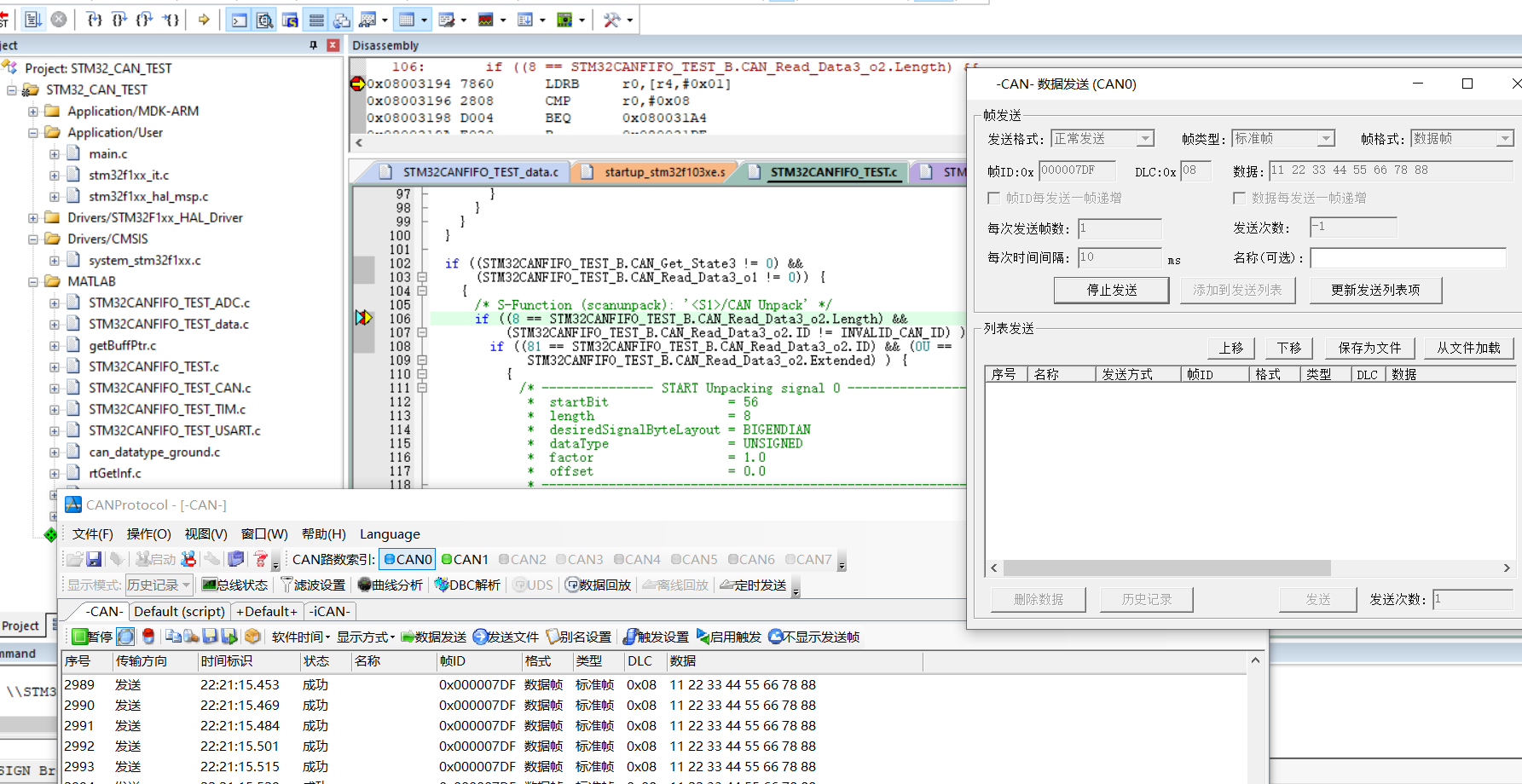The height and width of the screenshot is (784, 1522).
Task: Click Show Next Statement yellow arrow
Action: click(204, 20)
